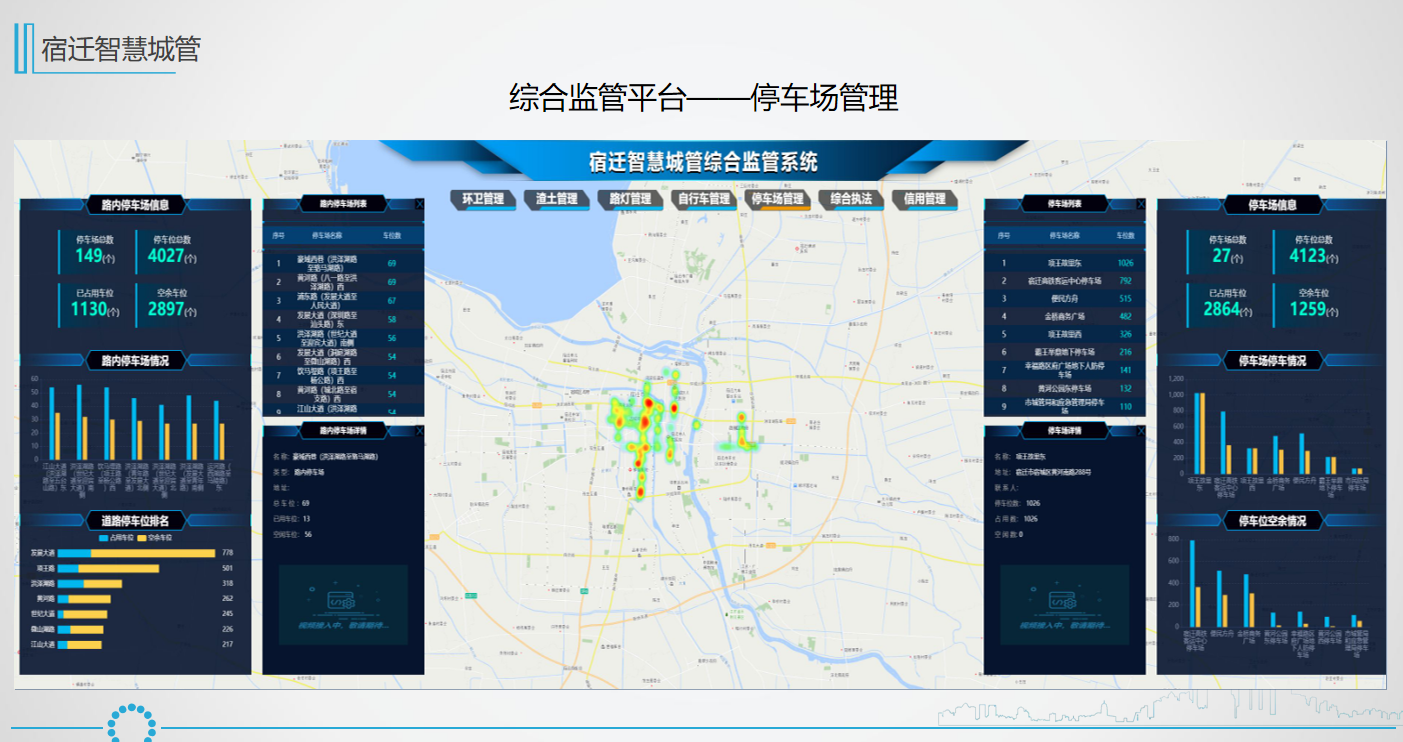Switch to the 信用管理 tab
This screenshot has height=742, width=1403.
click(x=925, y=199)
